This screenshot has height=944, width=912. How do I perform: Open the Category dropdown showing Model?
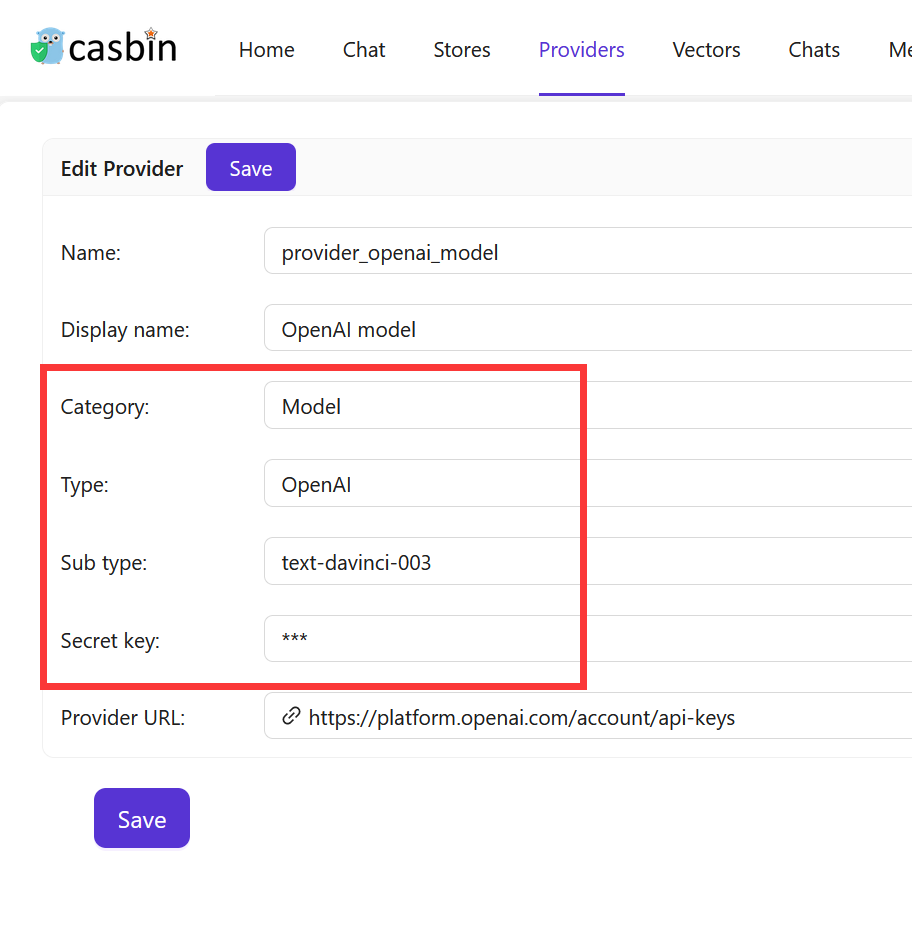coord(420,406)
